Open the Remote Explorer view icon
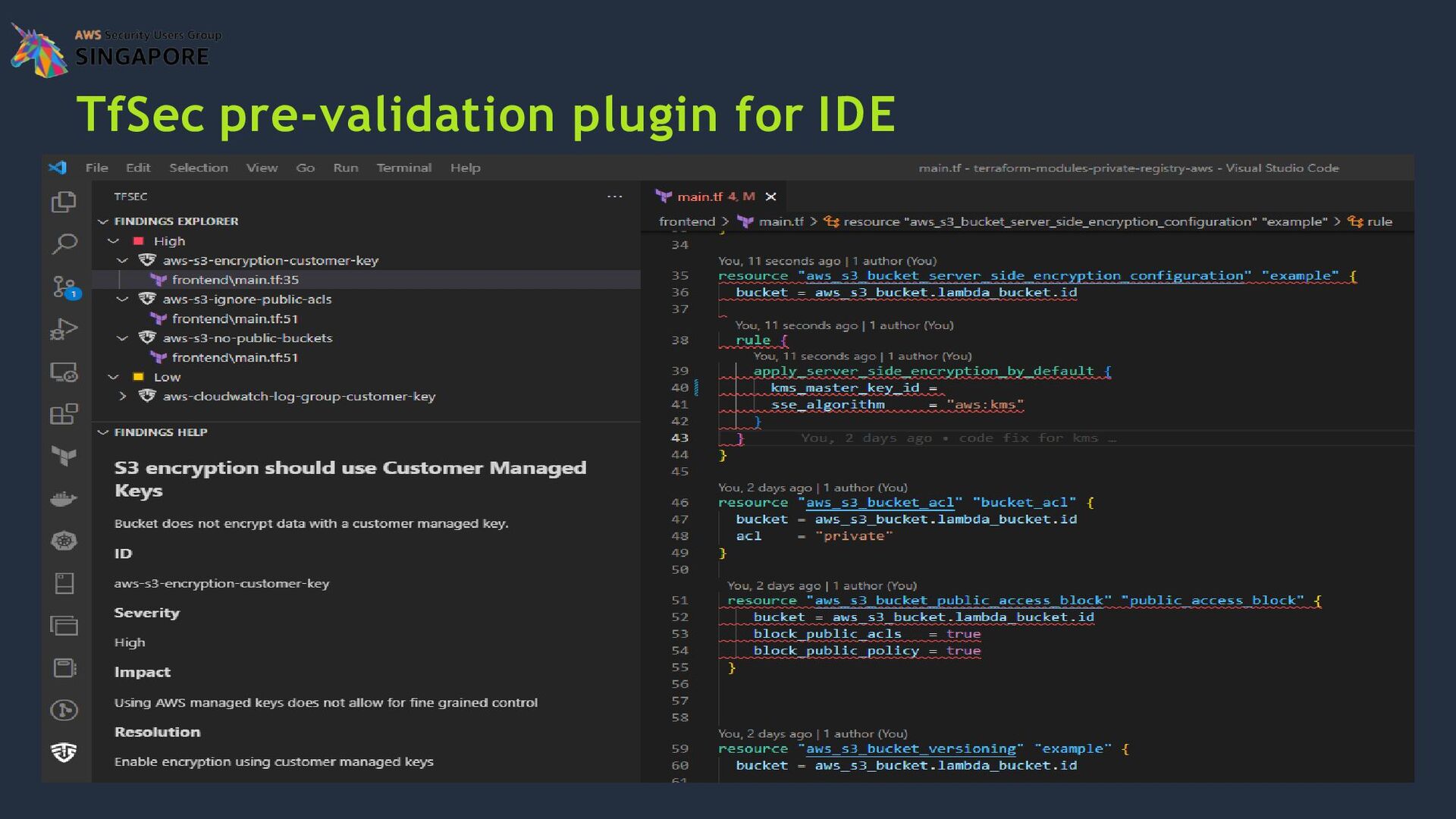This screenshot has width=1456, height=819. pos(64,372)
